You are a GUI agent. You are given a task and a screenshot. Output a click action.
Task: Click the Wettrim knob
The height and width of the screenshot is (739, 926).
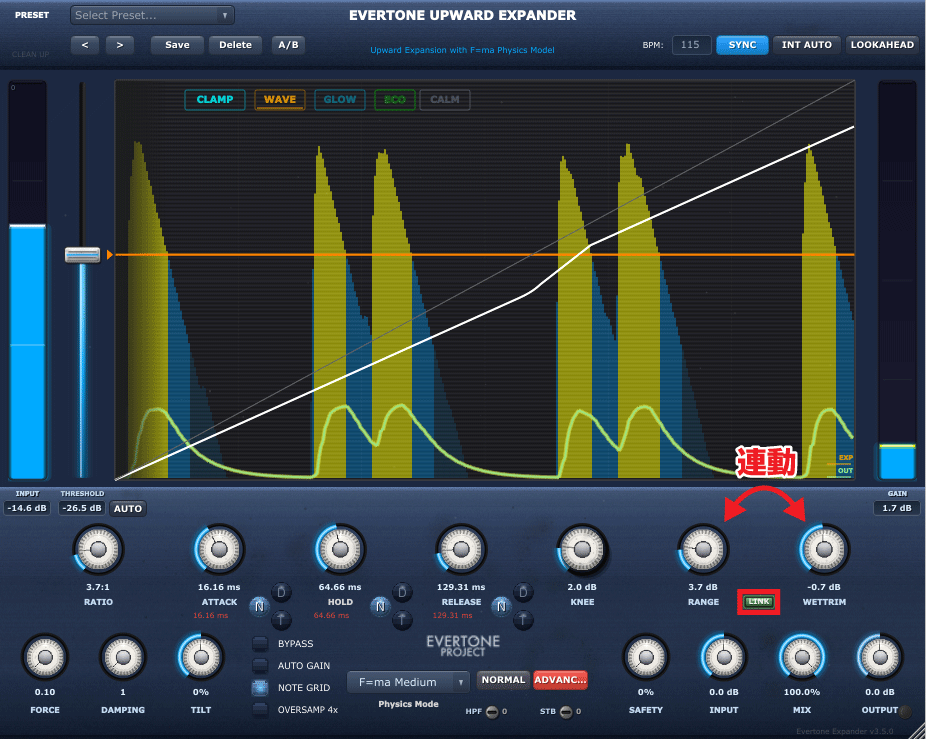pyautogui.click(x=824, y=549)
